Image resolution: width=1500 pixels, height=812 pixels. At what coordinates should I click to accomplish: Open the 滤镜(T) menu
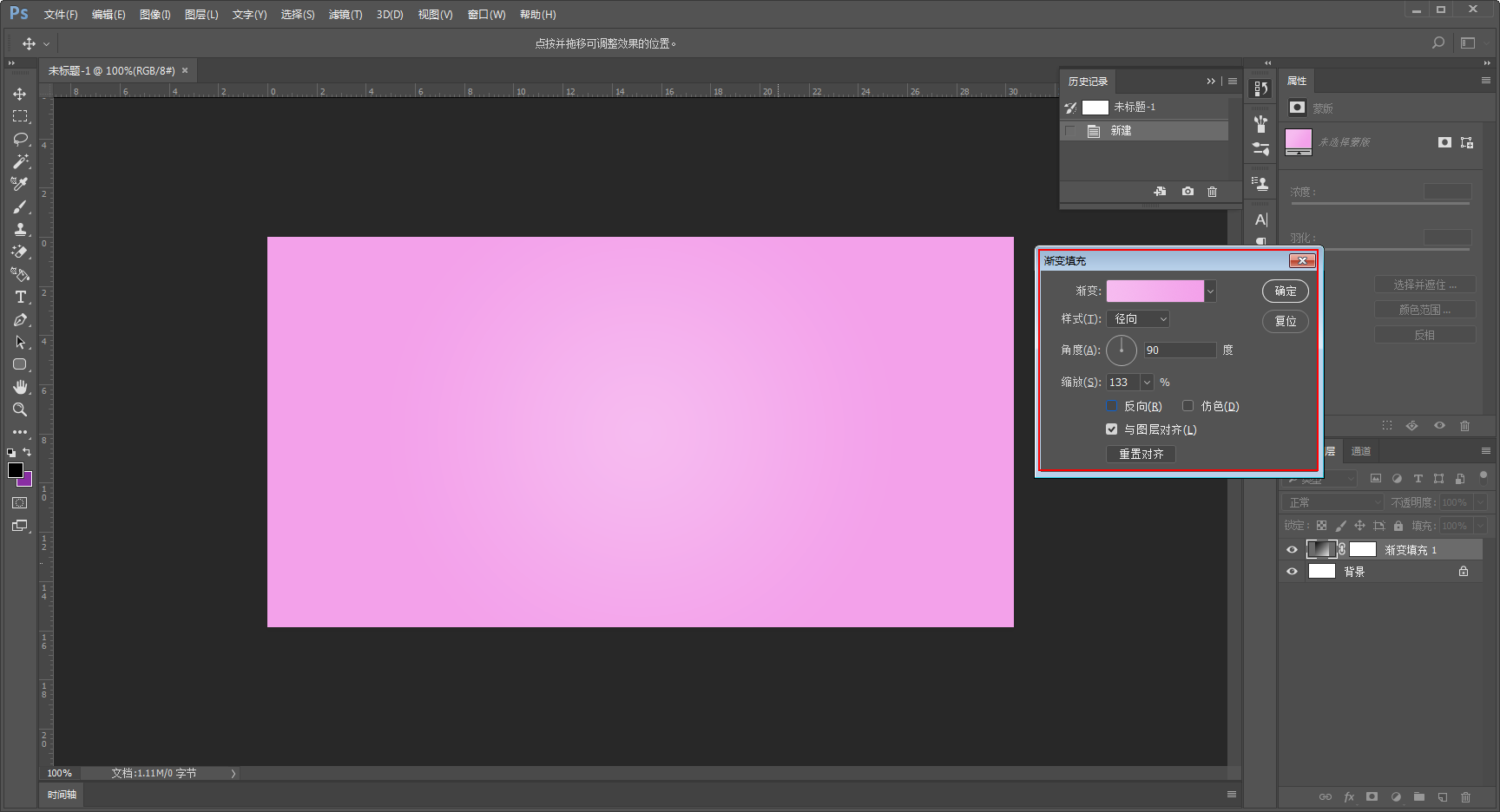(x=345, y=15)
